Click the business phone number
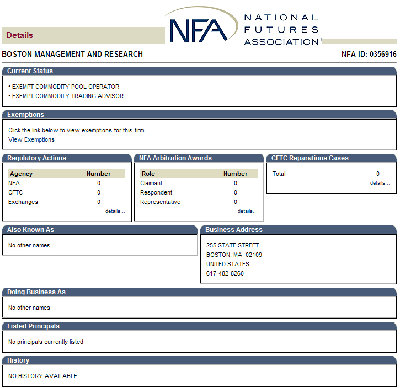 (x=225, y=273)
